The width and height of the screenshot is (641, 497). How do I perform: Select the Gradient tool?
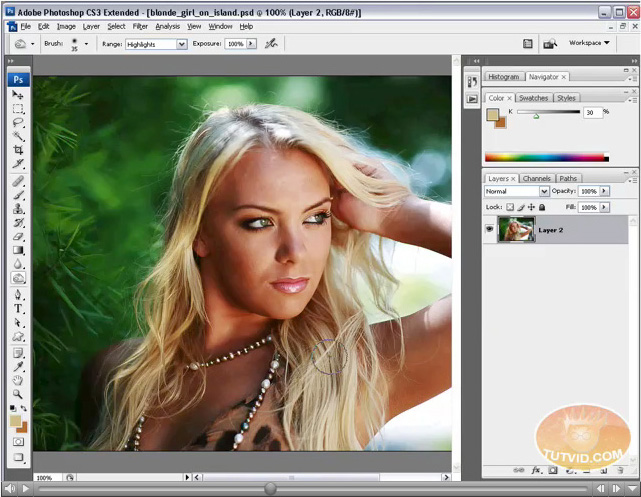pyautogui.click(x=18, y=250)
